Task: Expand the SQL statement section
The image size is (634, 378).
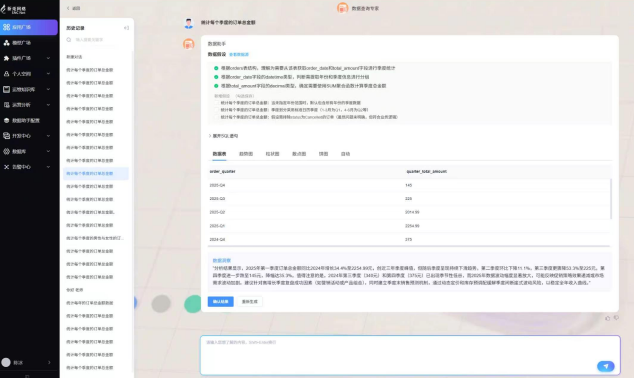Action: [224, 136]
